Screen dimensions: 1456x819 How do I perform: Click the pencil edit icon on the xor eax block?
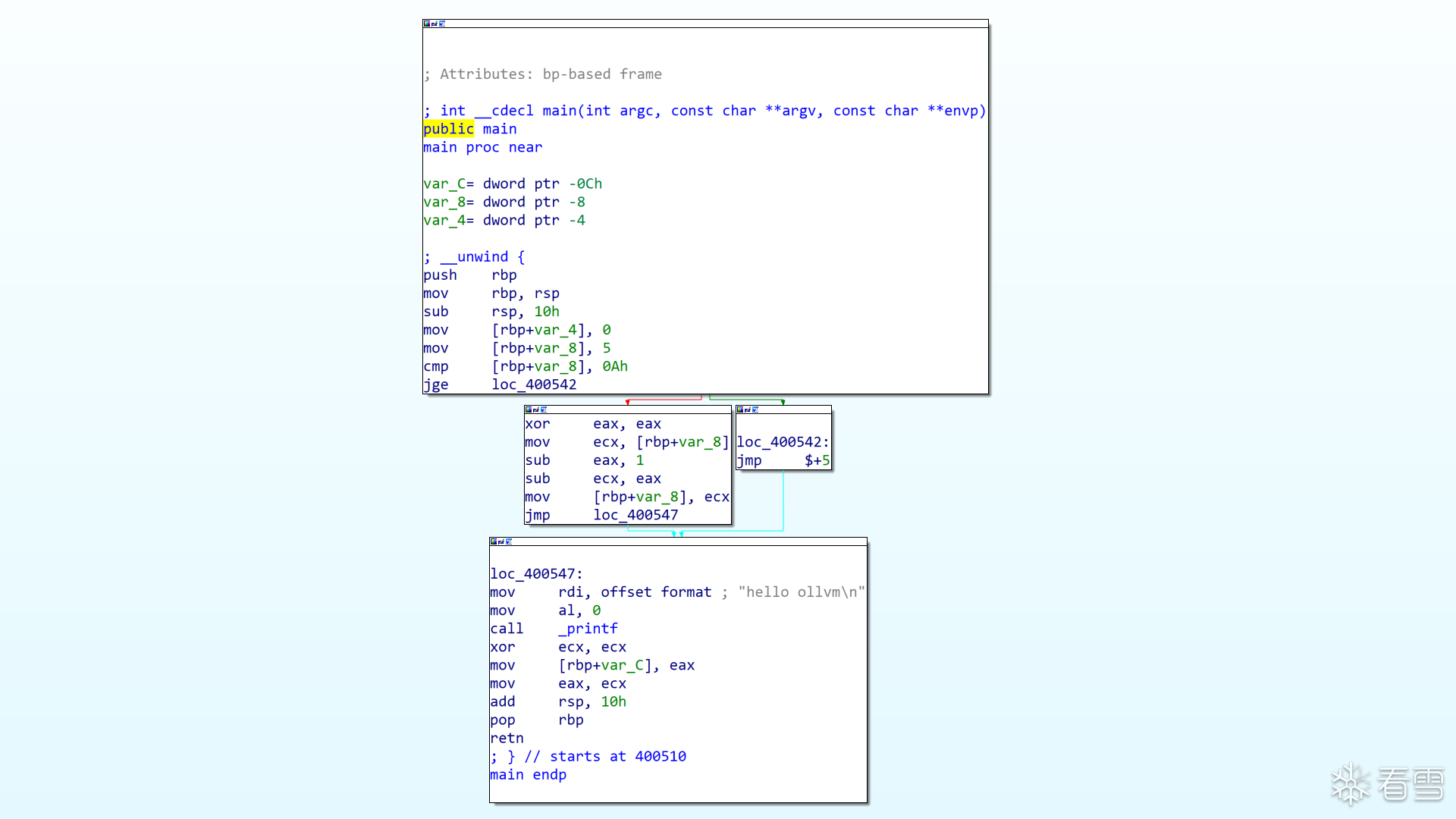point(536,409)
